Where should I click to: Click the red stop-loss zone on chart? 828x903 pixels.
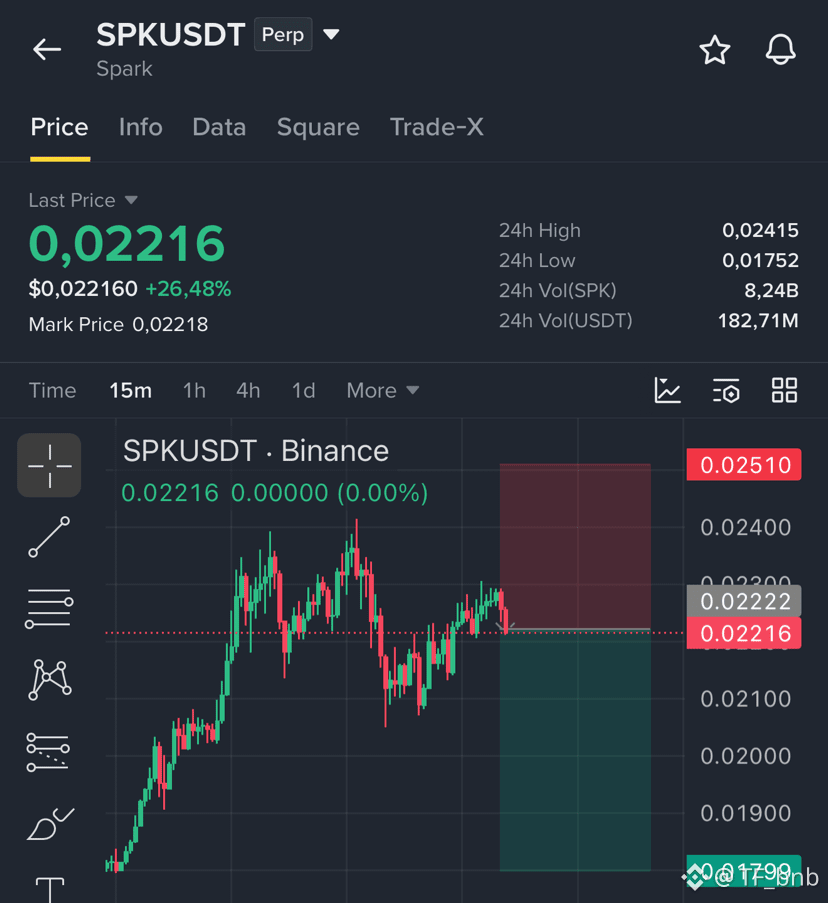575,546
